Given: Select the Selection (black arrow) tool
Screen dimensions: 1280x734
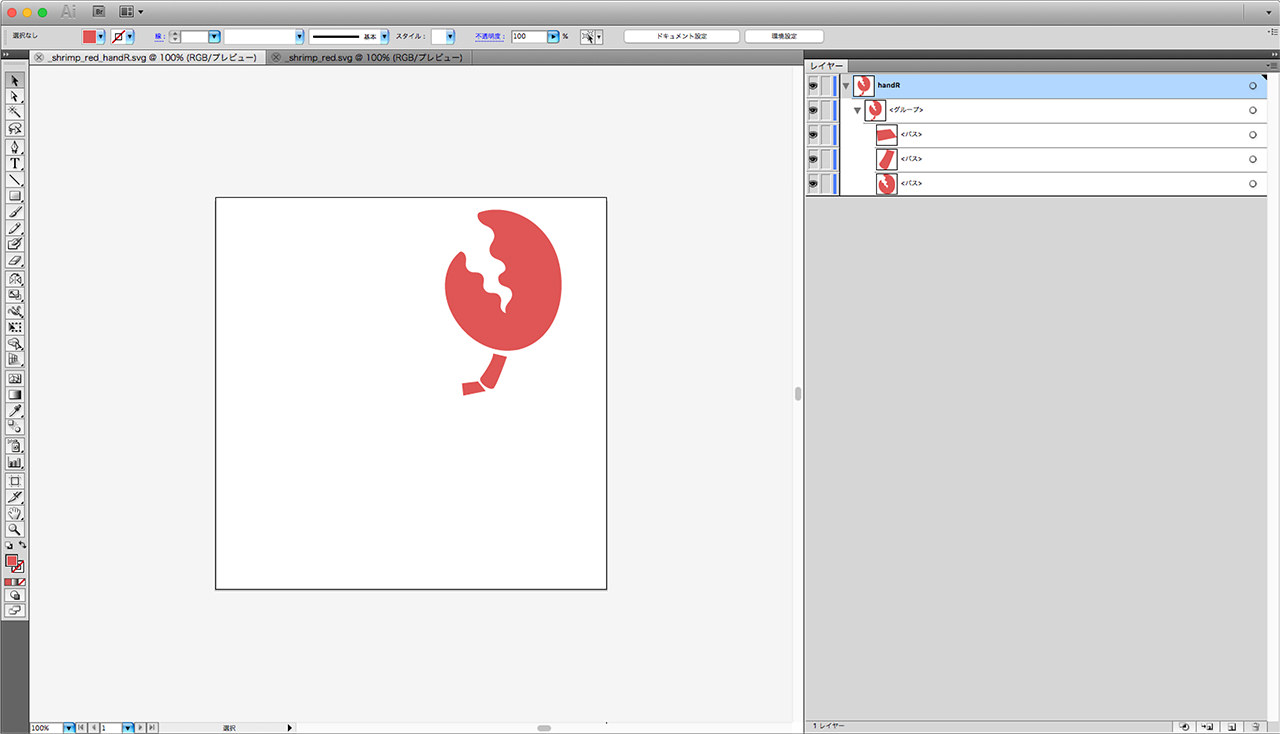Looking at the screenshot, I should (x=15, y=81).
